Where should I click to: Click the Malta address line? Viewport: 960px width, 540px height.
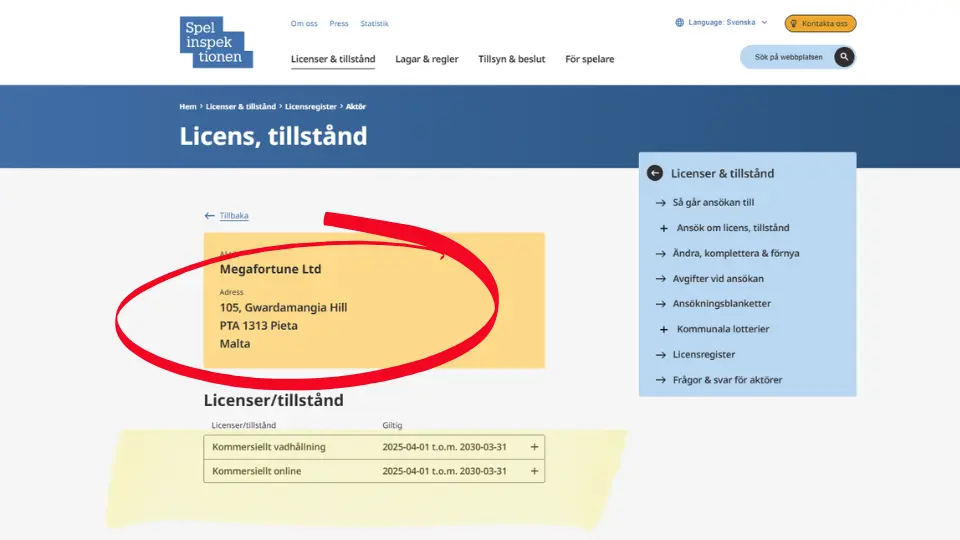[235, 343]
